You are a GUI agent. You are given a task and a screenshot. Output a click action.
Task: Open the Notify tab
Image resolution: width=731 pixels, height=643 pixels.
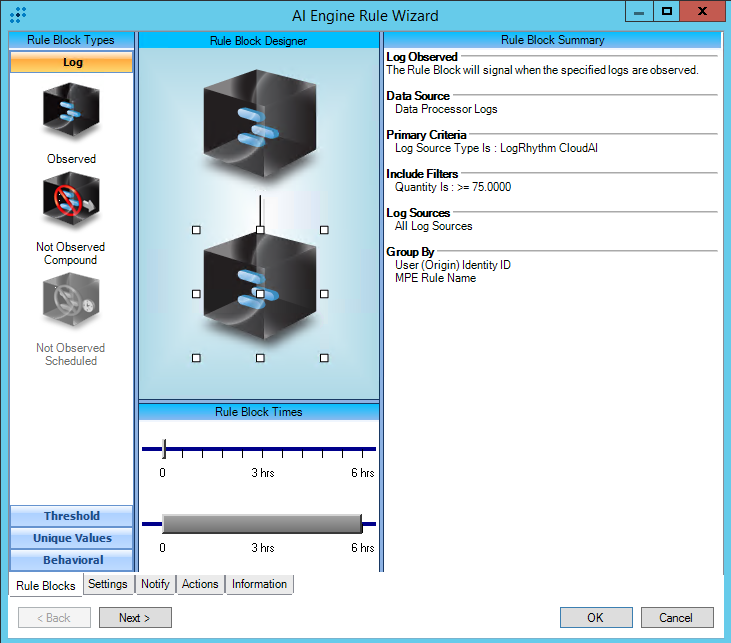tap(155, 584)
